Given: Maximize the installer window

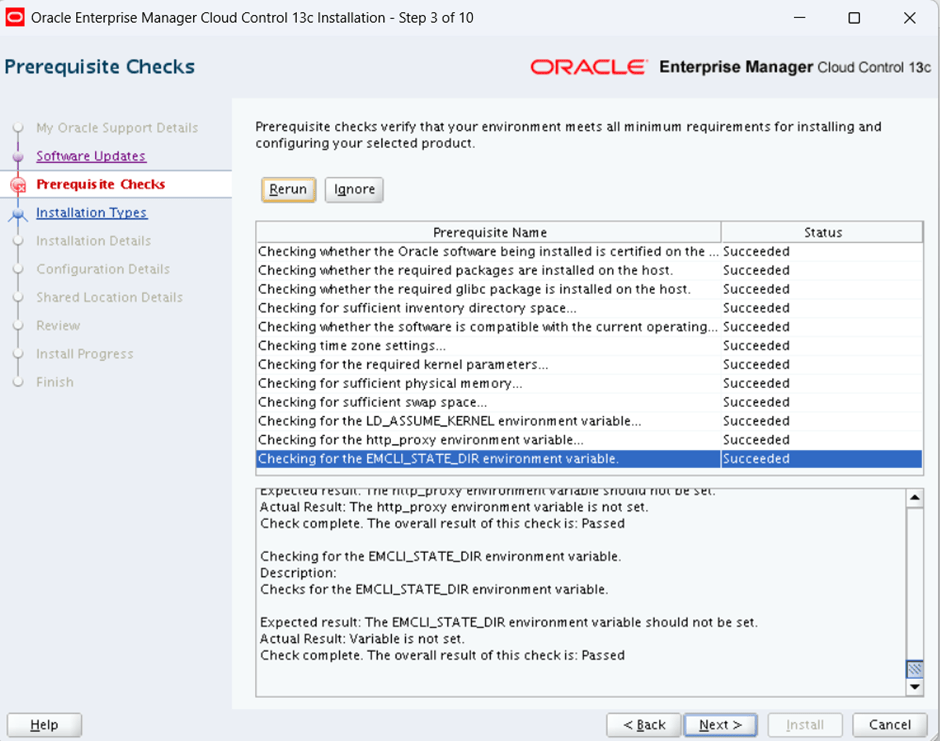Looking at the screenshot, I should click(853, 18).
